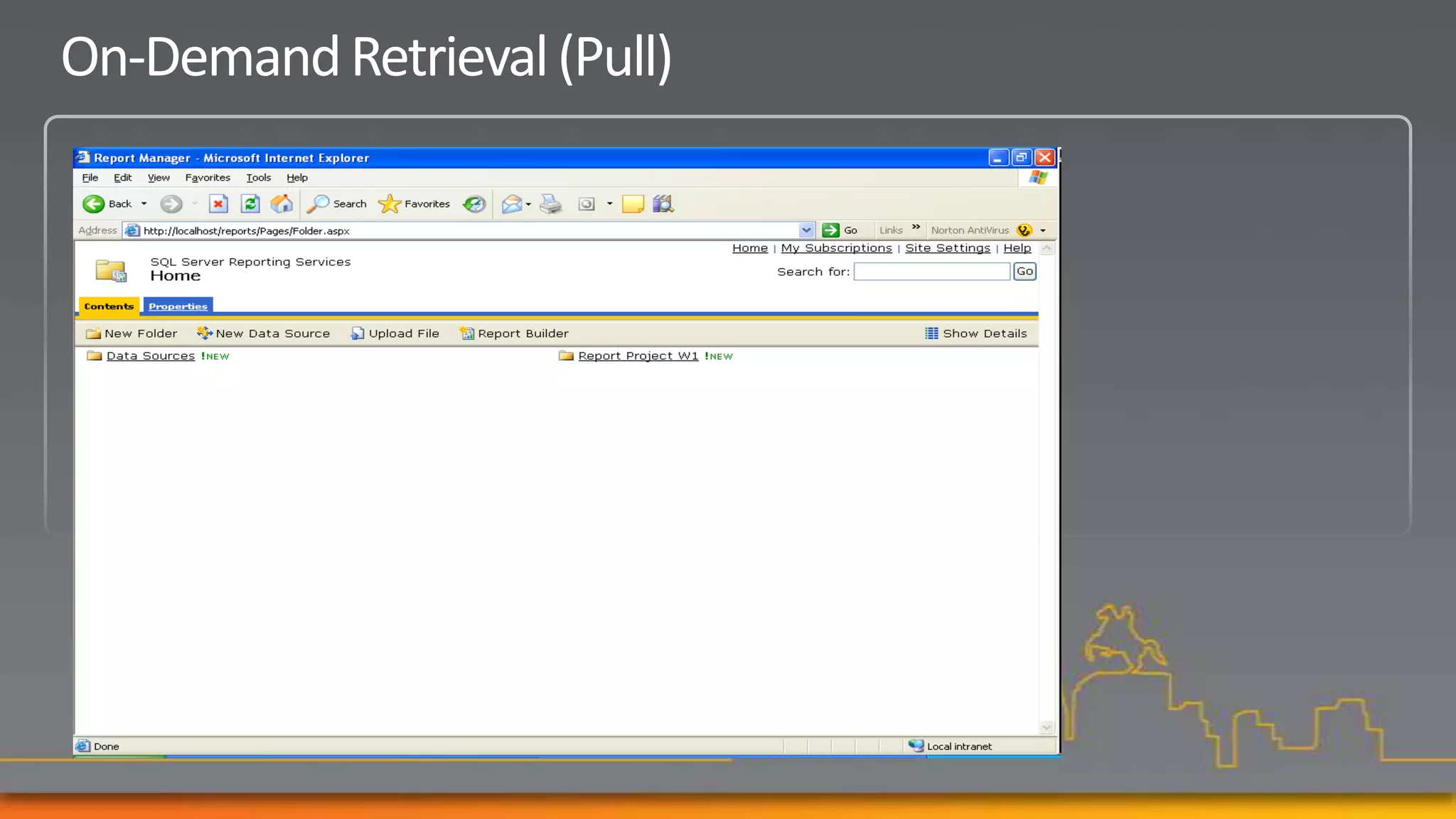Open the Tools menu
Viewport: 1456px width, 819px height.
coord(259,178)
